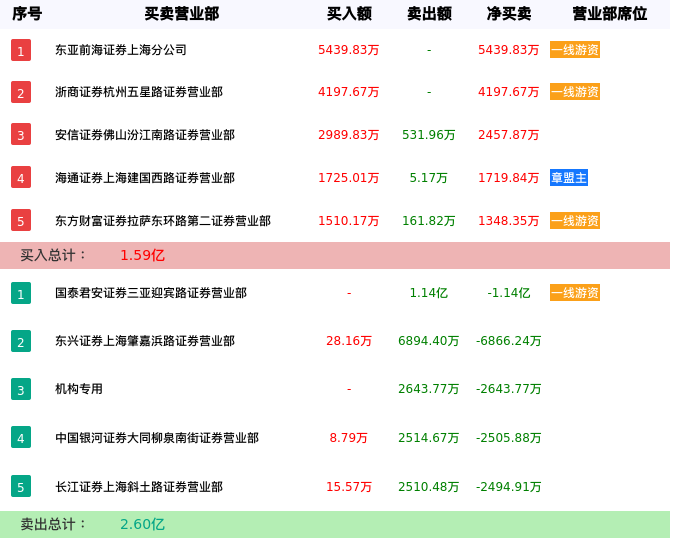Click sell amount 531.96万
Image resolution: width=676 pixels, height=540 pixels.
429,135
